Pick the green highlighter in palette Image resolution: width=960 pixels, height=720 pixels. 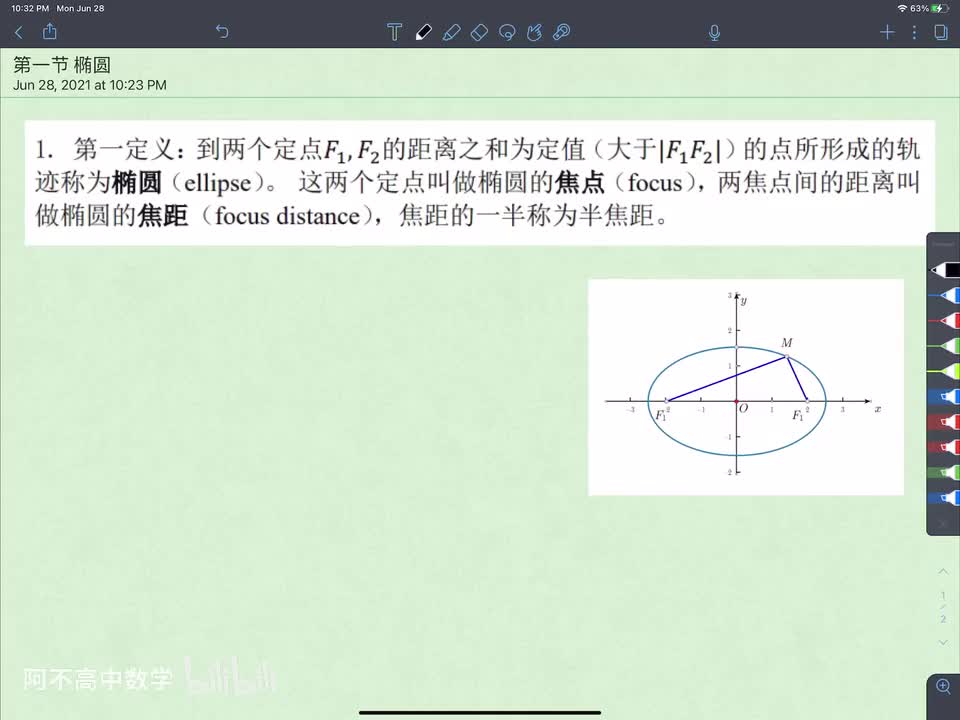click(x=945, y=472)
